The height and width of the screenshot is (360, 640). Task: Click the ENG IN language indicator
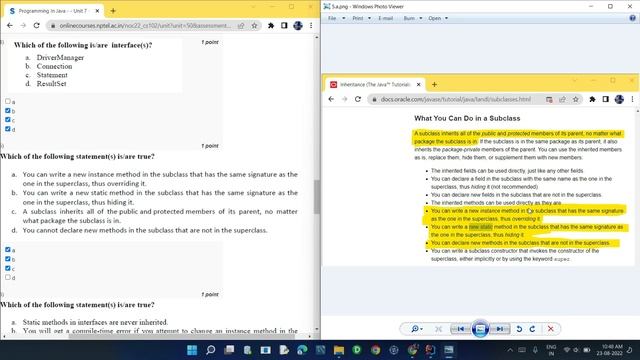(x=551, y=350)
